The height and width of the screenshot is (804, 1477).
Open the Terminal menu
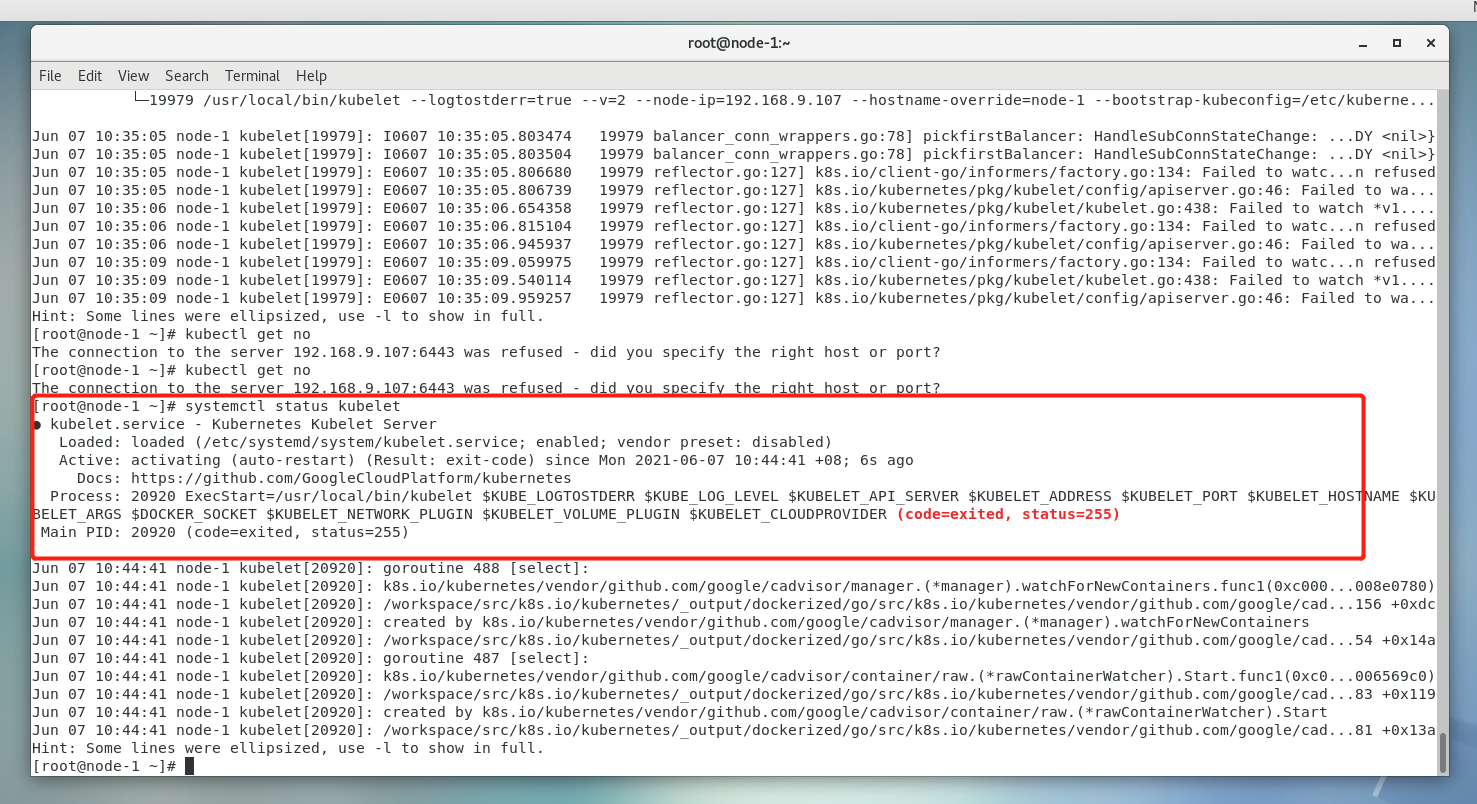252,76
